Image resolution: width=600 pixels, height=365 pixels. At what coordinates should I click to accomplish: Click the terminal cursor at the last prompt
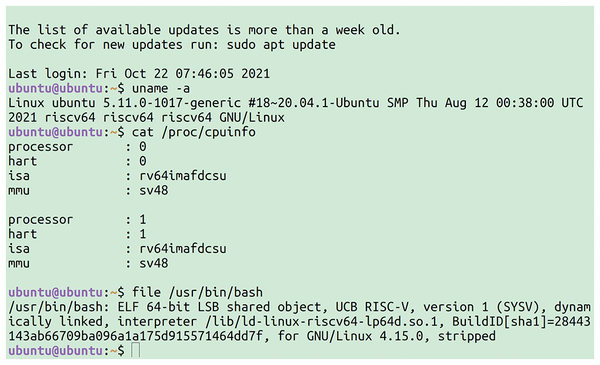pos(135,350)
